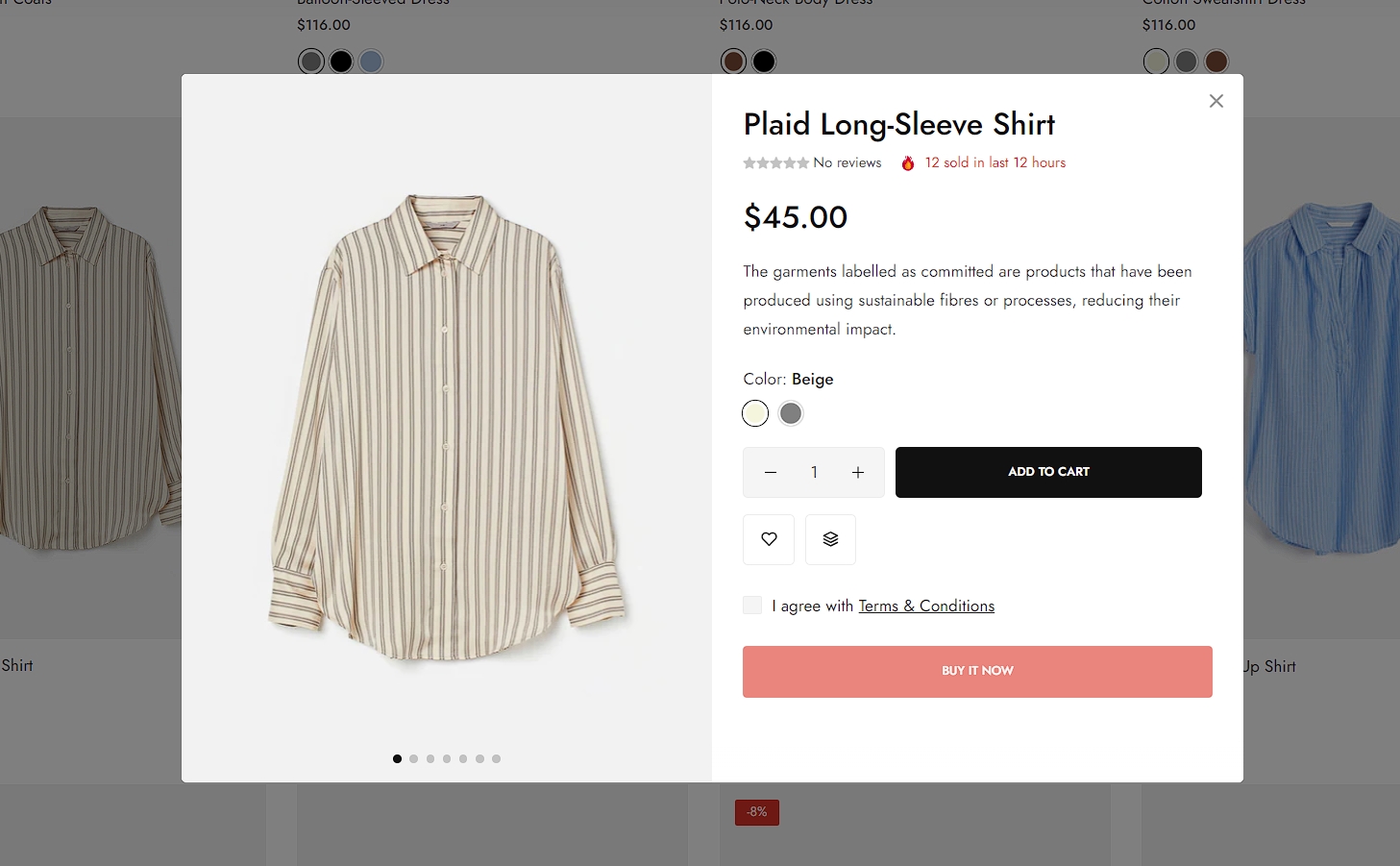Jump to the fourth image slide dot
The height and width of the screenshot is (866, 1400).
click(x=447, y=759)
